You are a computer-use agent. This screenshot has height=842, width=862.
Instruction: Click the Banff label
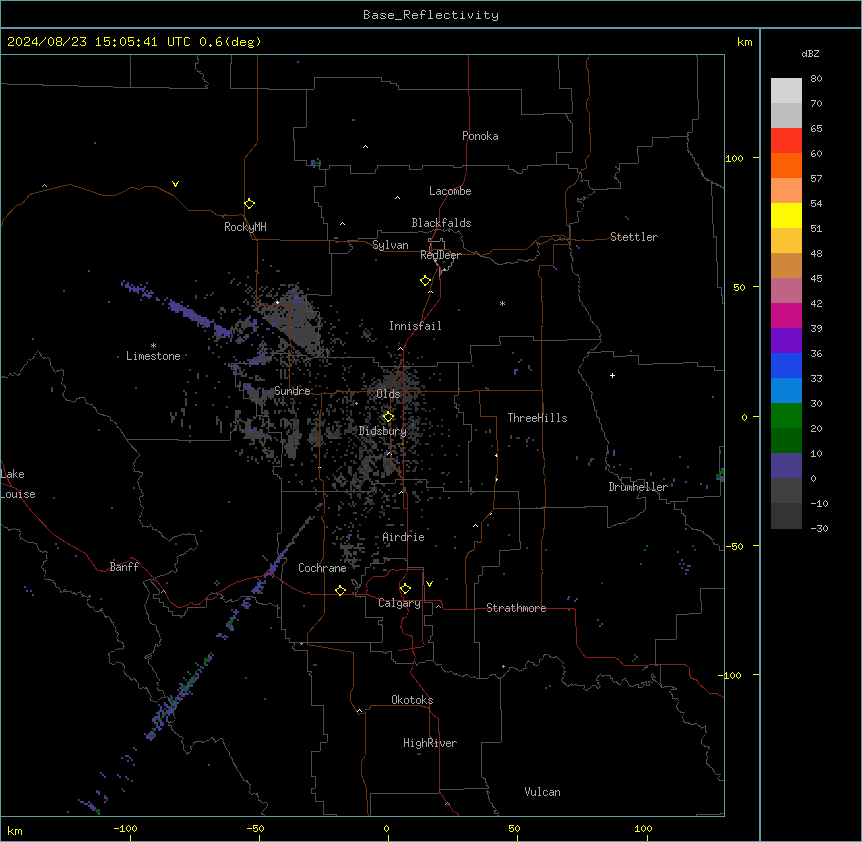124,567
